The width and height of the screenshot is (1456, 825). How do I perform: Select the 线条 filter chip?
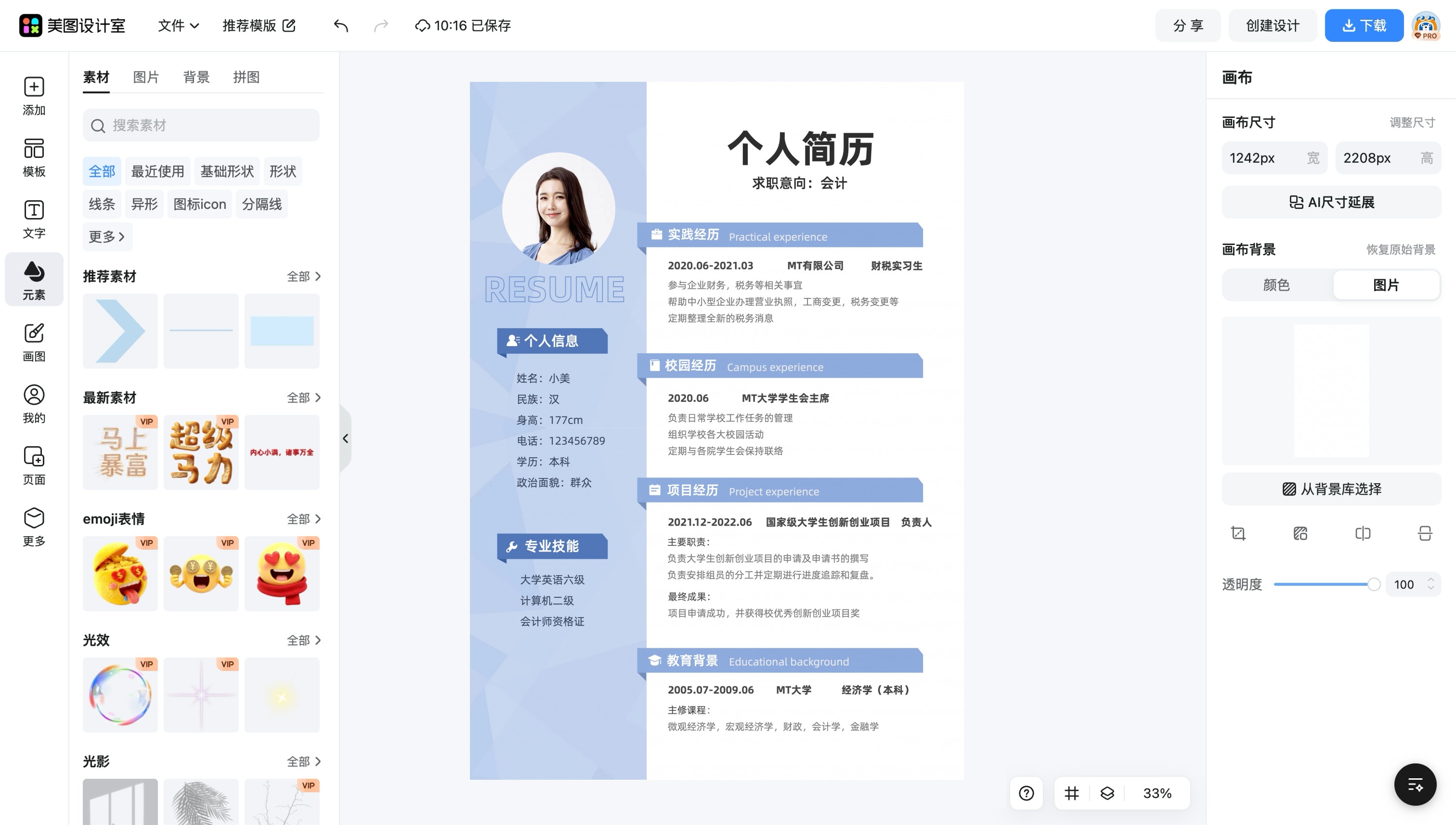[x=102, y=204]
